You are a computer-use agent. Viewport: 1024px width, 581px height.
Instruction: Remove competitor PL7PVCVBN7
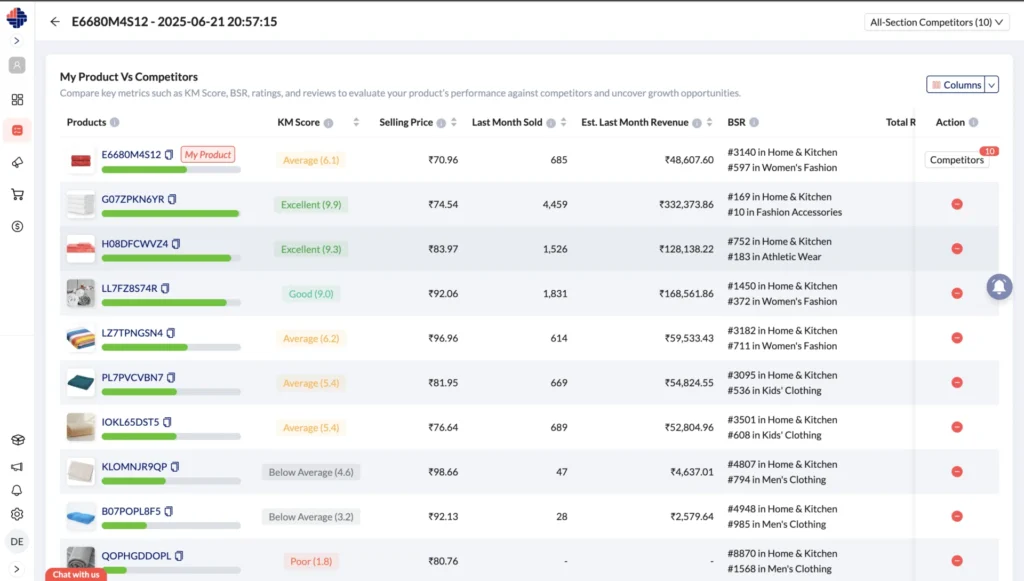[x=957, y=383]
